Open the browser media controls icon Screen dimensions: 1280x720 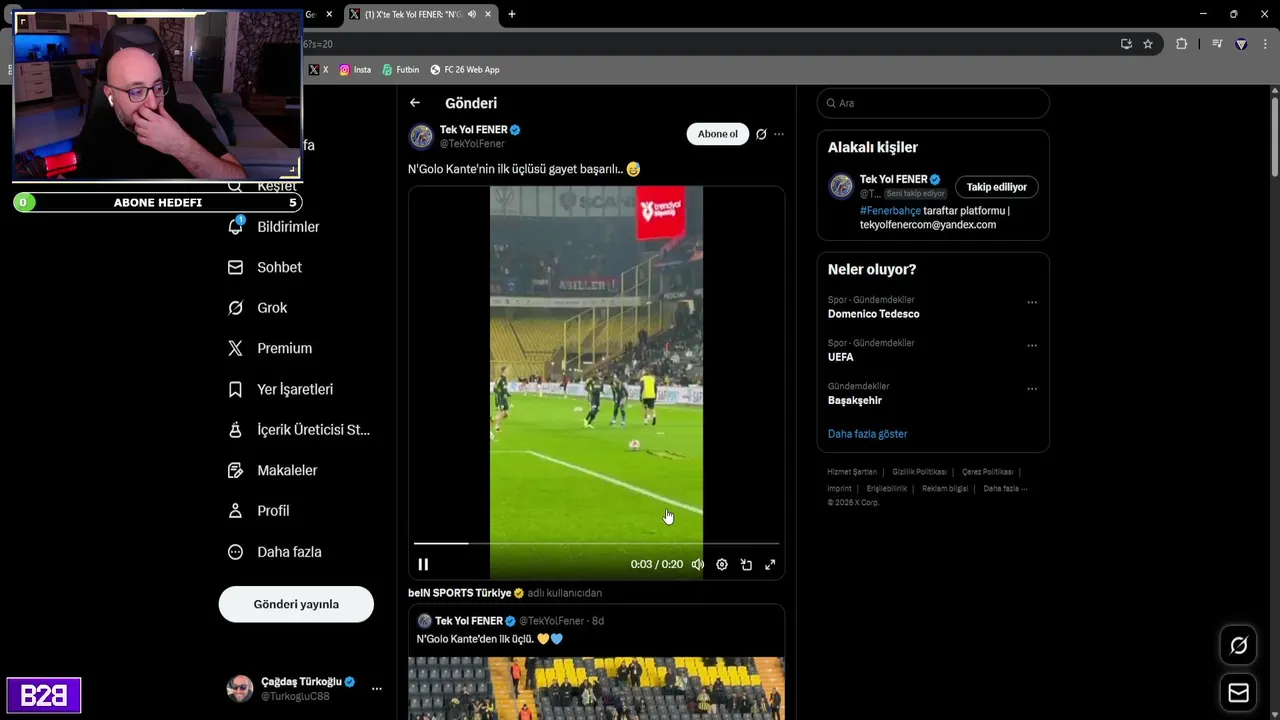coord(1217,44)
